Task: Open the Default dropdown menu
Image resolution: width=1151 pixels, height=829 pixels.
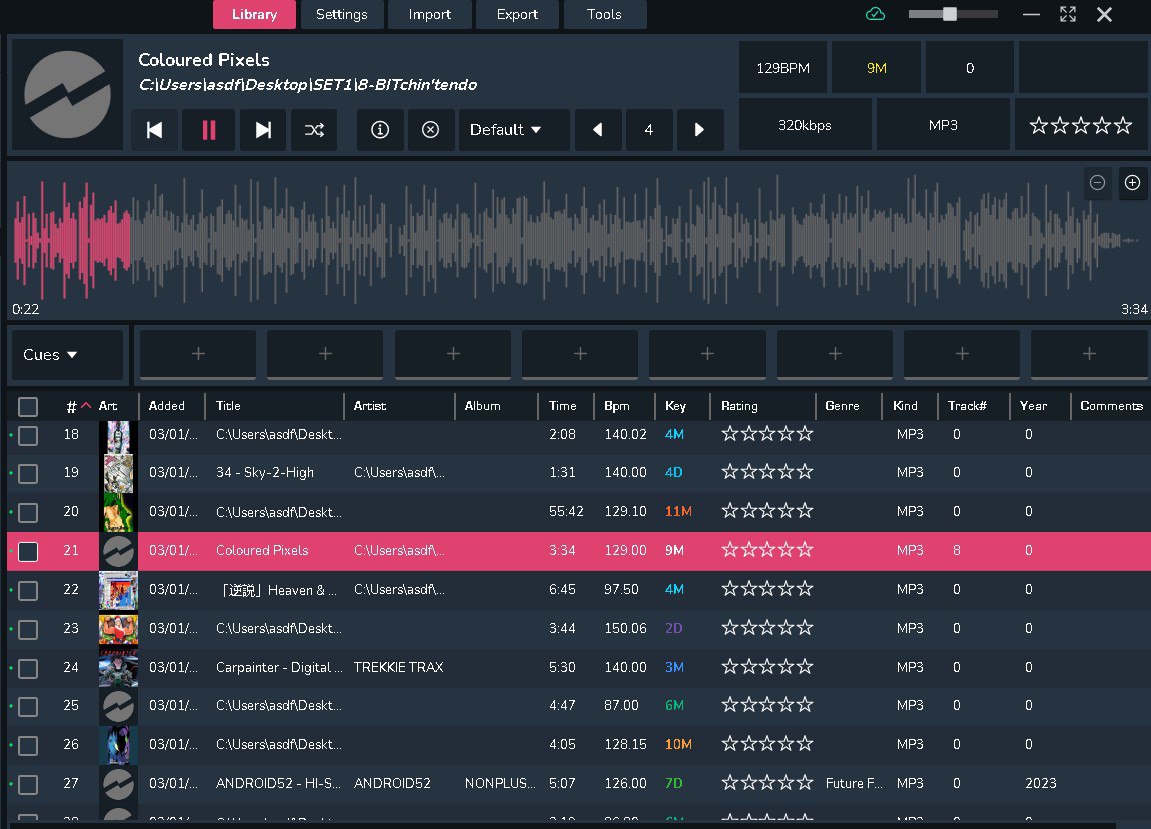Action: [506, 130]
